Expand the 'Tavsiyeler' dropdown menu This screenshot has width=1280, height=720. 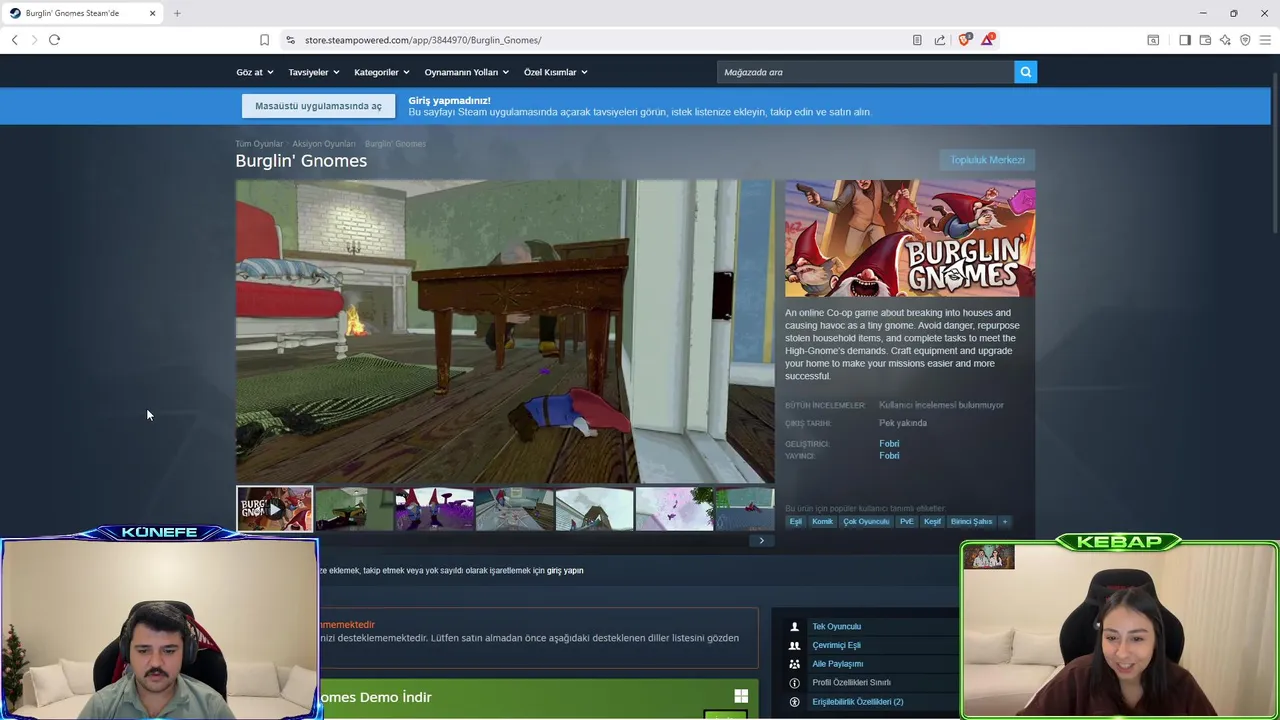coord(313,72)
